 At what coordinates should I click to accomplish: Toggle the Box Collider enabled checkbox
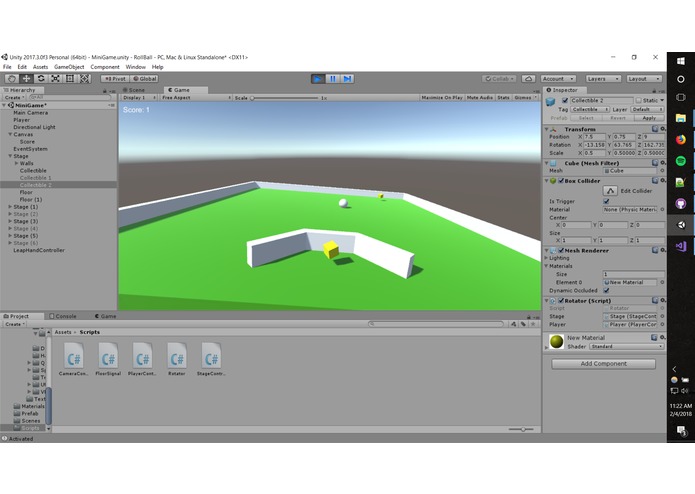pyautogui.click(x=561, y=181)
